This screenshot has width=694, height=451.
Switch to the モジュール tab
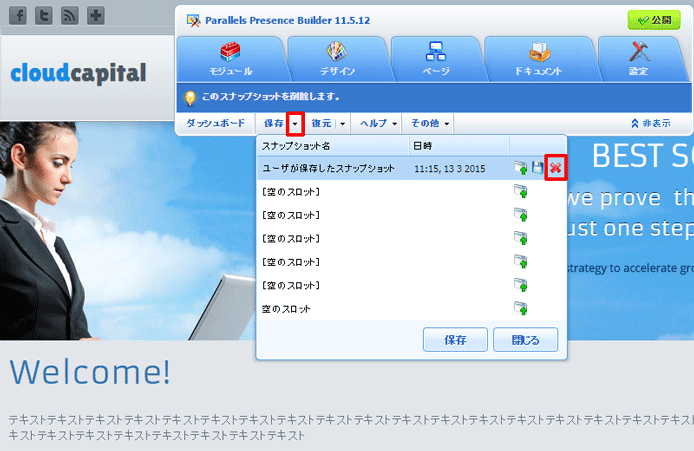(x=228, y=60)
